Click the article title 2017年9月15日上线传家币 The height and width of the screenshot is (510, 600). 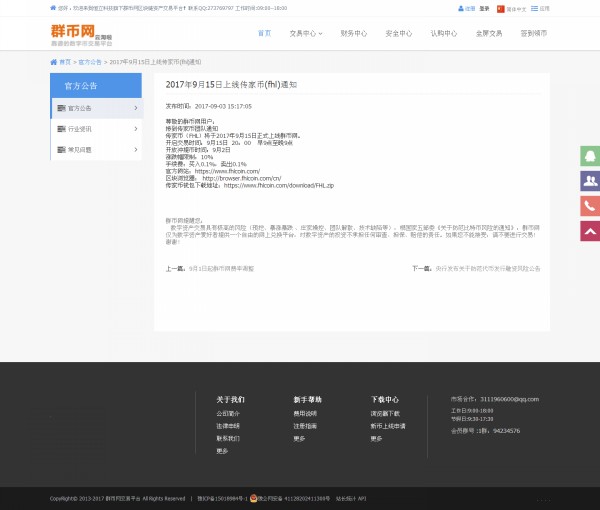[x=231, y=85]
